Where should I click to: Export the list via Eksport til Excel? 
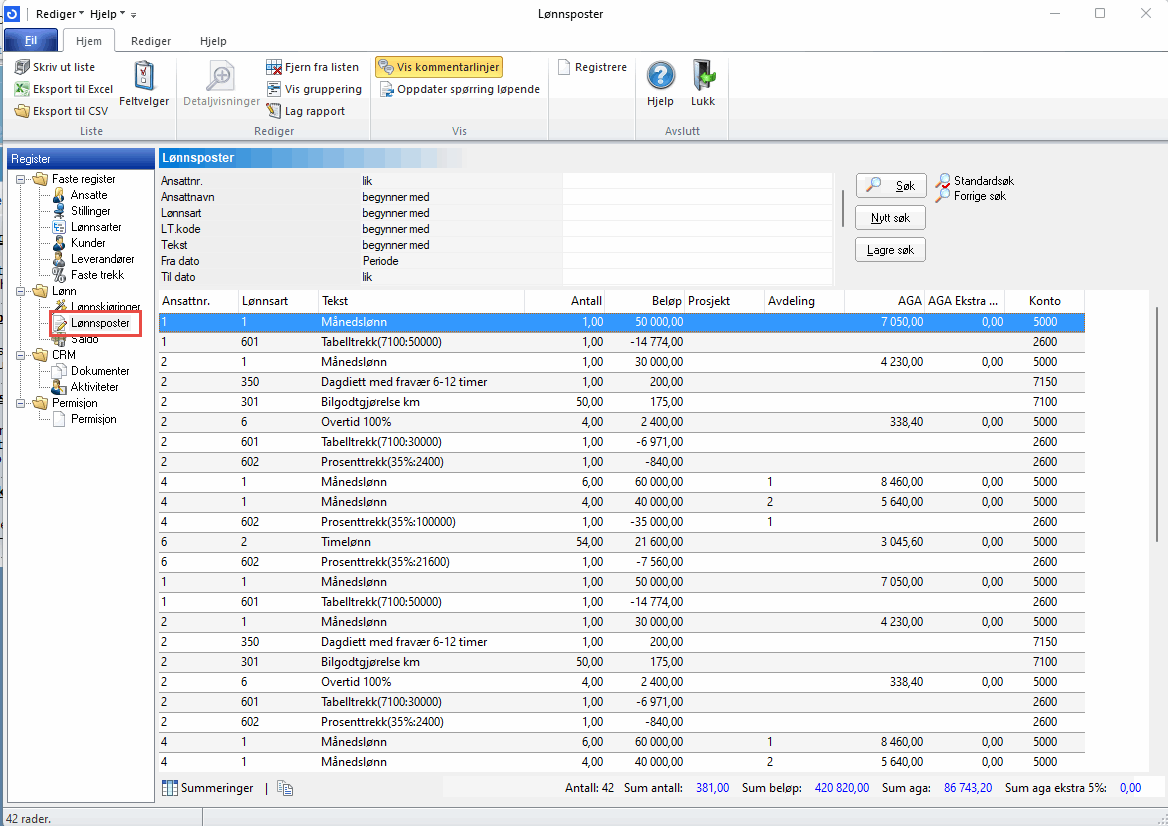(x=63, y=89)
